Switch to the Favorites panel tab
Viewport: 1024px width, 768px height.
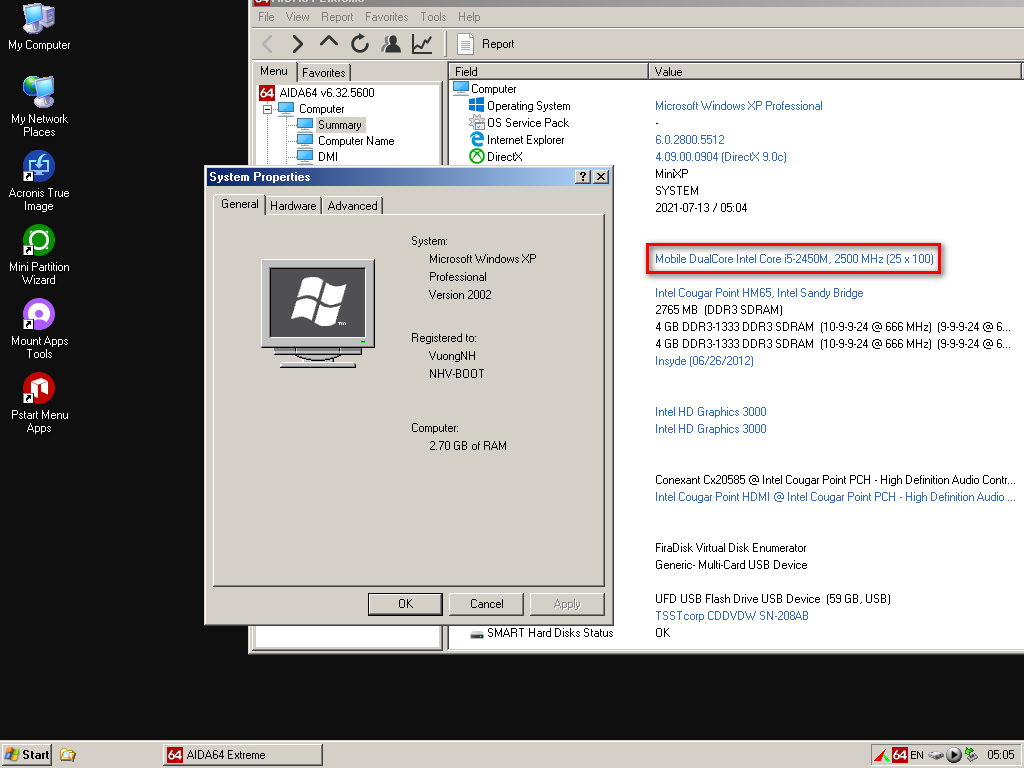(x=324, y=72)
